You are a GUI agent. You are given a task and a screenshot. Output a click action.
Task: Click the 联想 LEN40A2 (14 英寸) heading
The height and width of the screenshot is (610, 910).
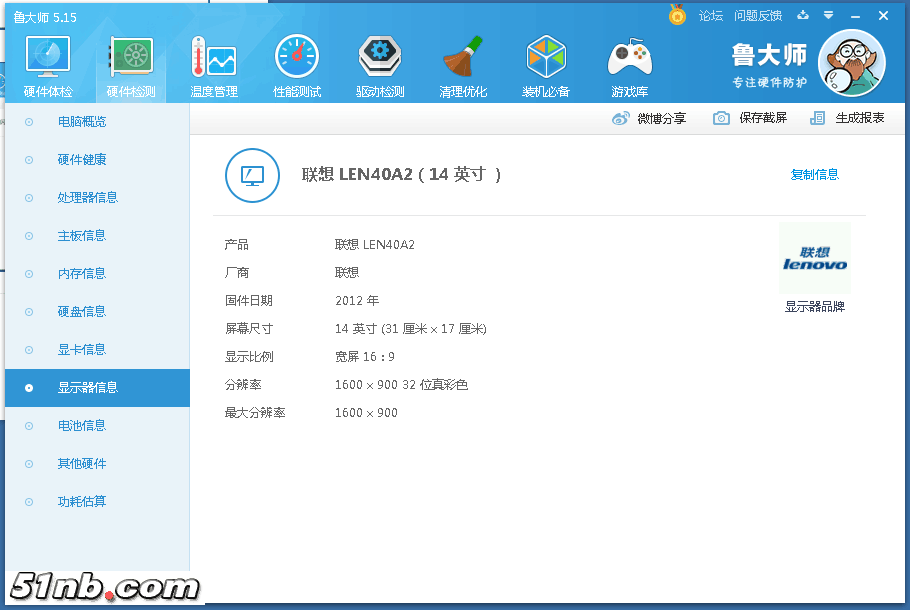tap(401, 175)
